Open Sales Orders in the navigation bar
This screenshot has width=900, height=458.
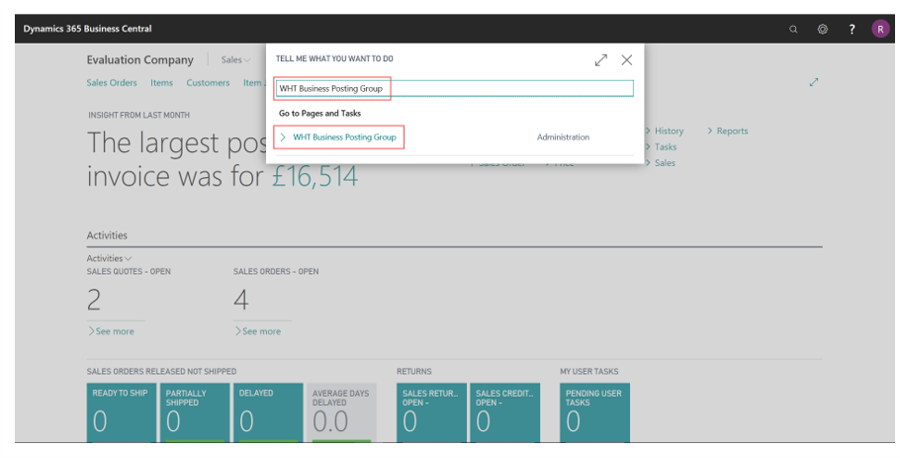coord(112,83)
